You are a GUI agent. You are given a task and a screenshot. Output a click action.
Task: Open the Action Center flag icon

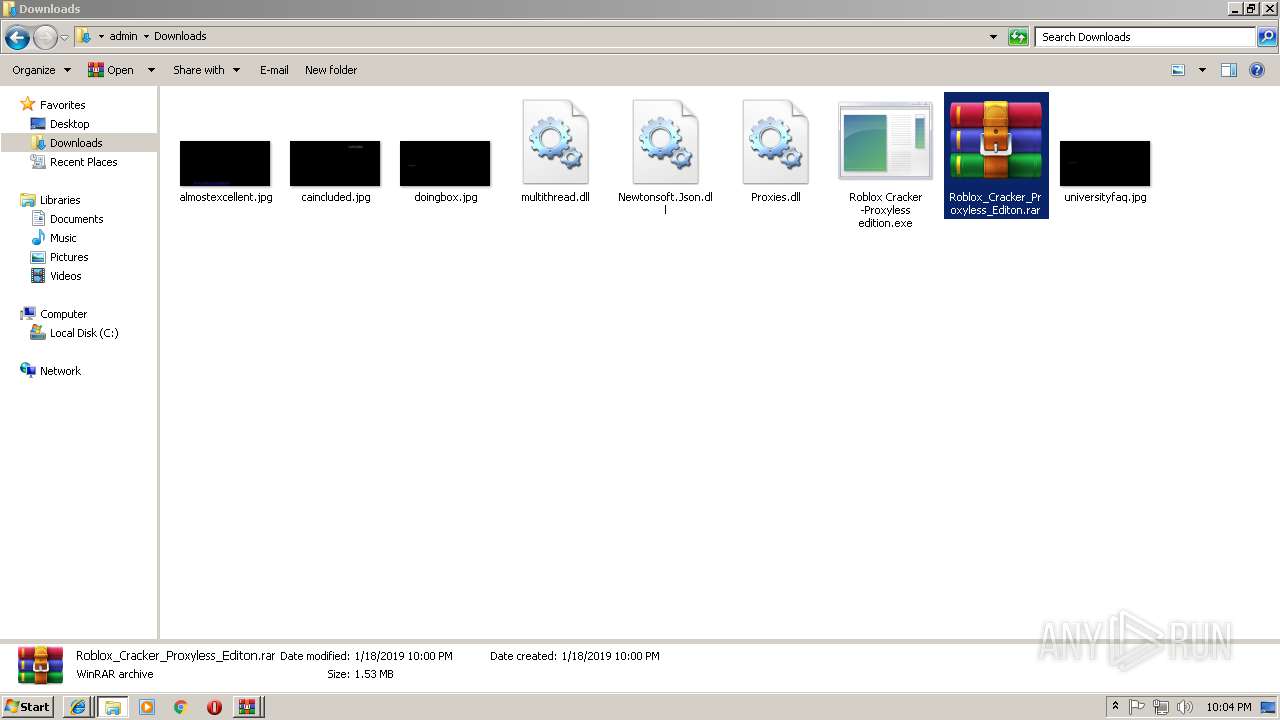pyautogui.click(x=1137, y=707)
